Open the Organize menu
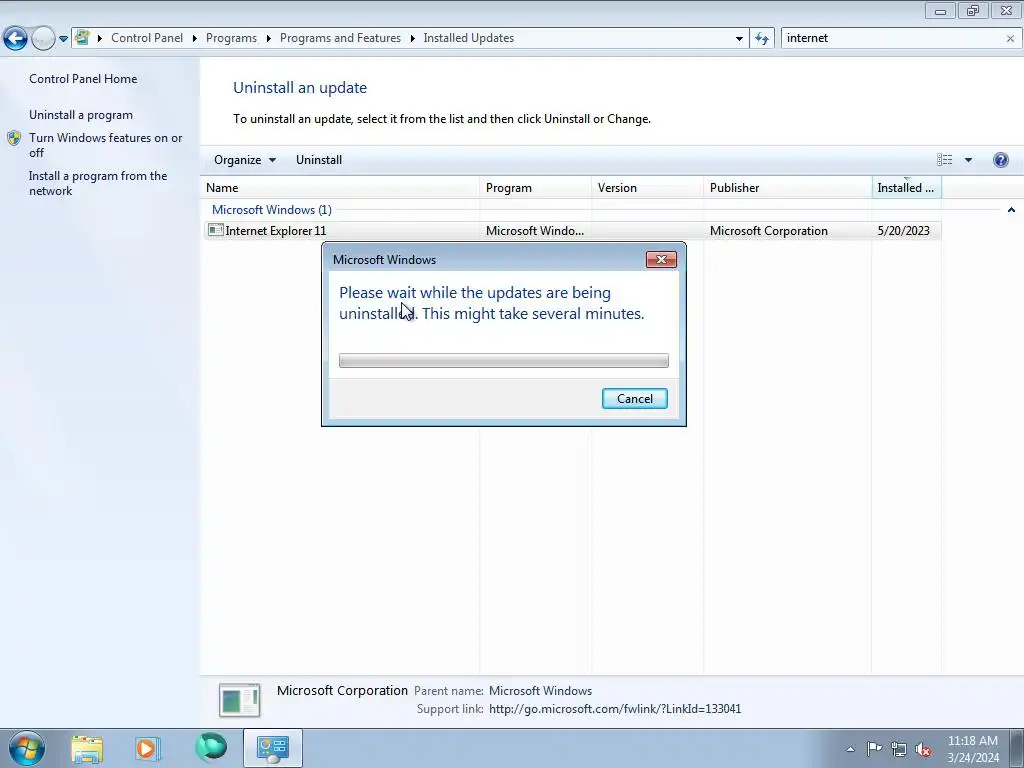 click(x=245, y=160)
